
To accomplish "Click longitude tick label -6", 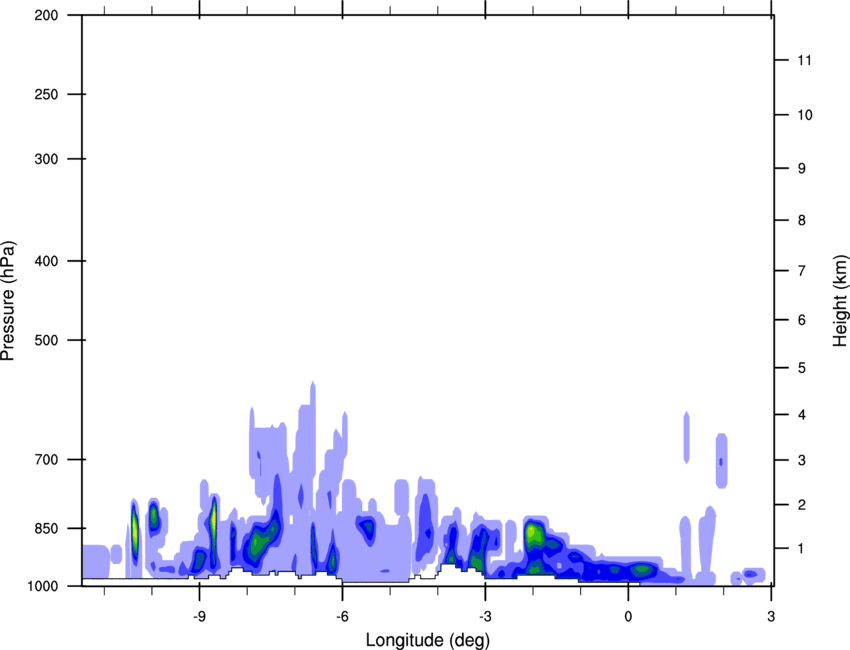I will tap(342, 617).
